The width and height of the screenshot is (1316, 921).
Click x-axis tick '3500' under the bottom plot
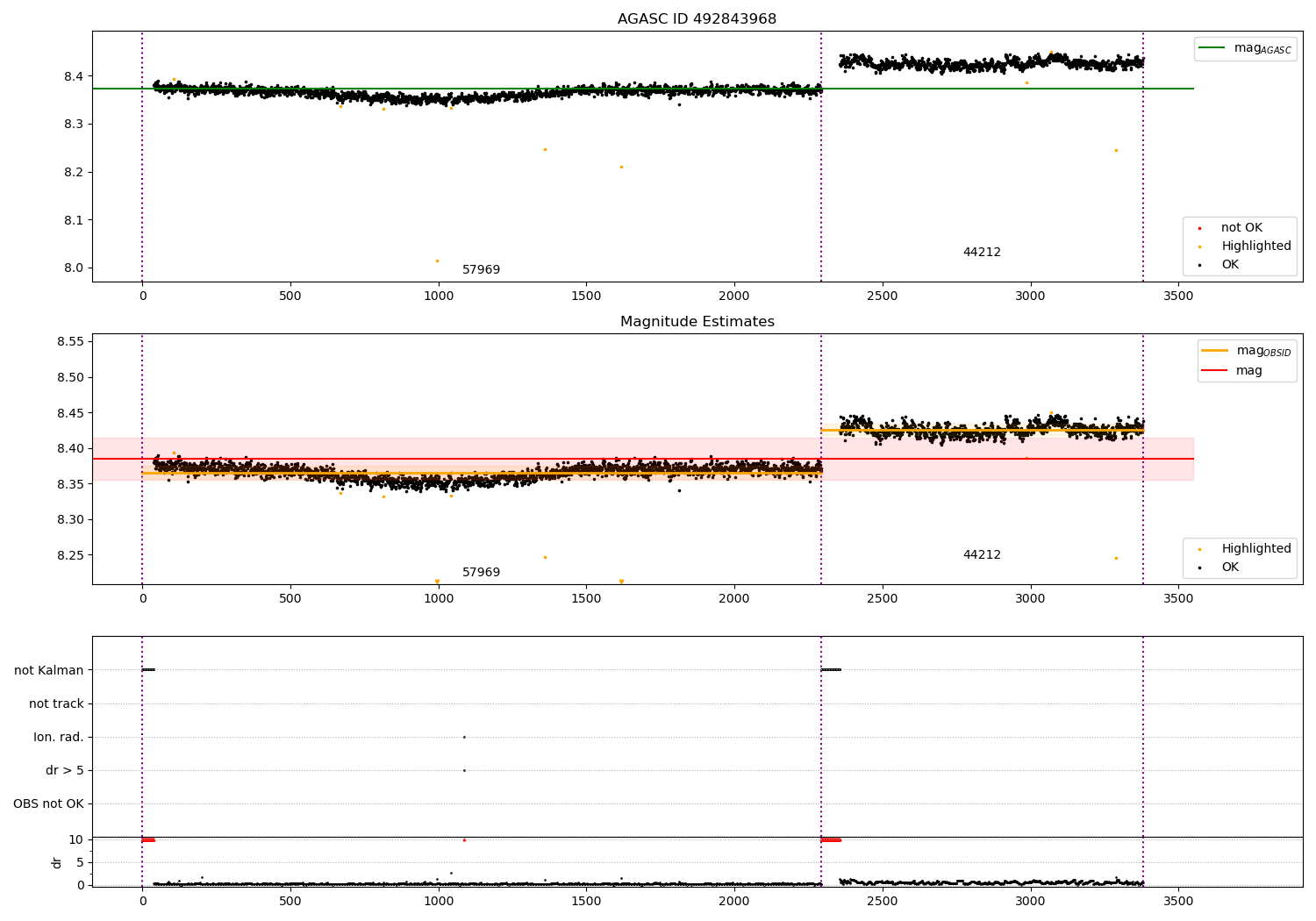(1178, 901)
